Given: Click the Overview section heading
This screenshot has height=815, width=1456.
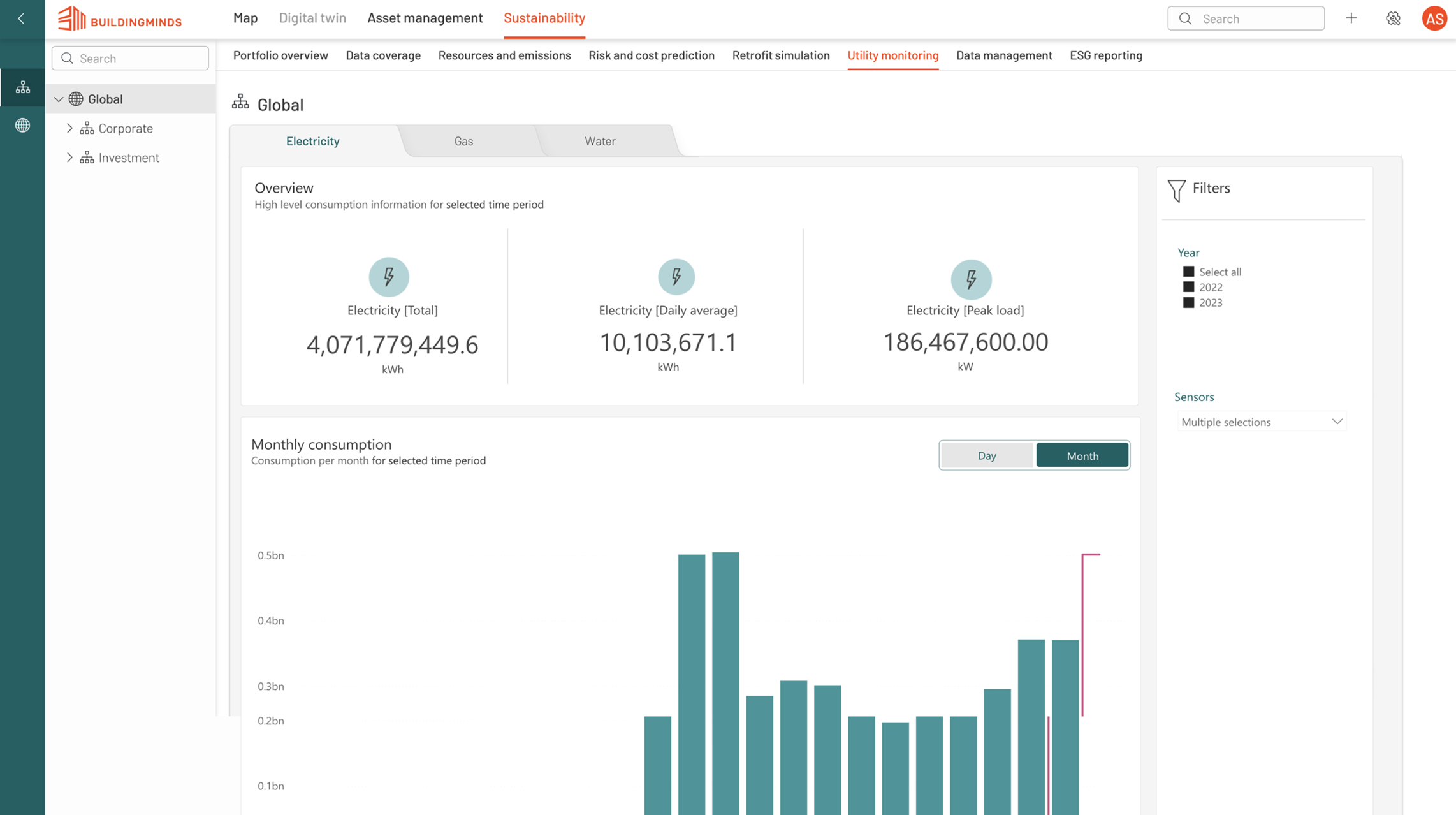Looking at the screenshot, I should (284, 187).
